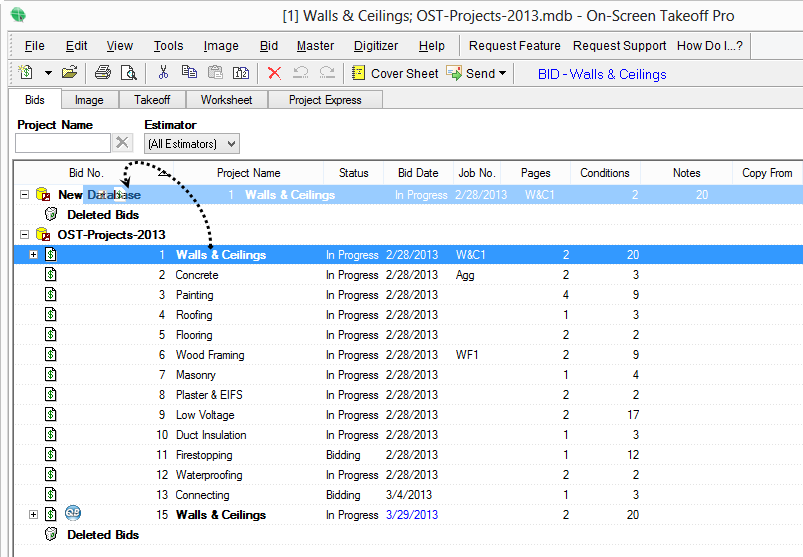
Task: Click the How Do I...? button
Action: point(710,46)
